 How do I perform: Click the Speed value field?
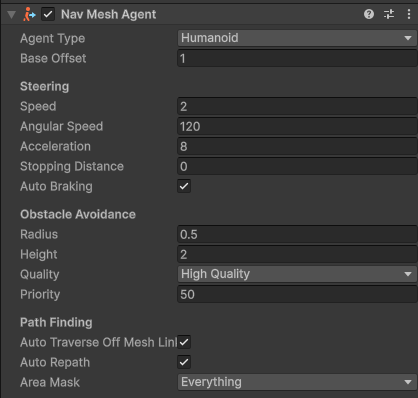tap(297, 106)
